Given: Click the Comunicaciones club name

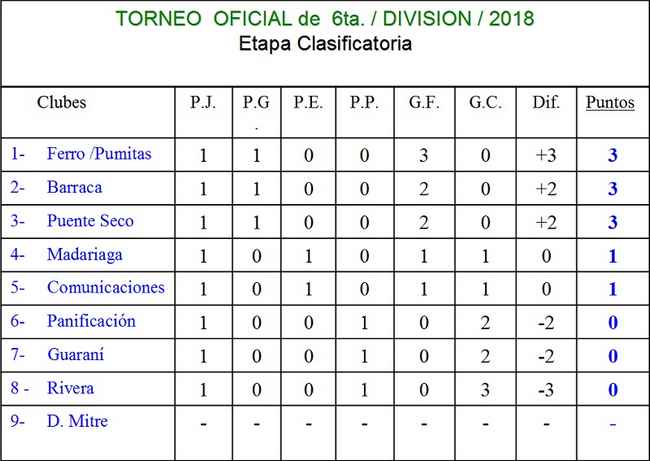Looking at the screenshot, I should click(105, 288).
